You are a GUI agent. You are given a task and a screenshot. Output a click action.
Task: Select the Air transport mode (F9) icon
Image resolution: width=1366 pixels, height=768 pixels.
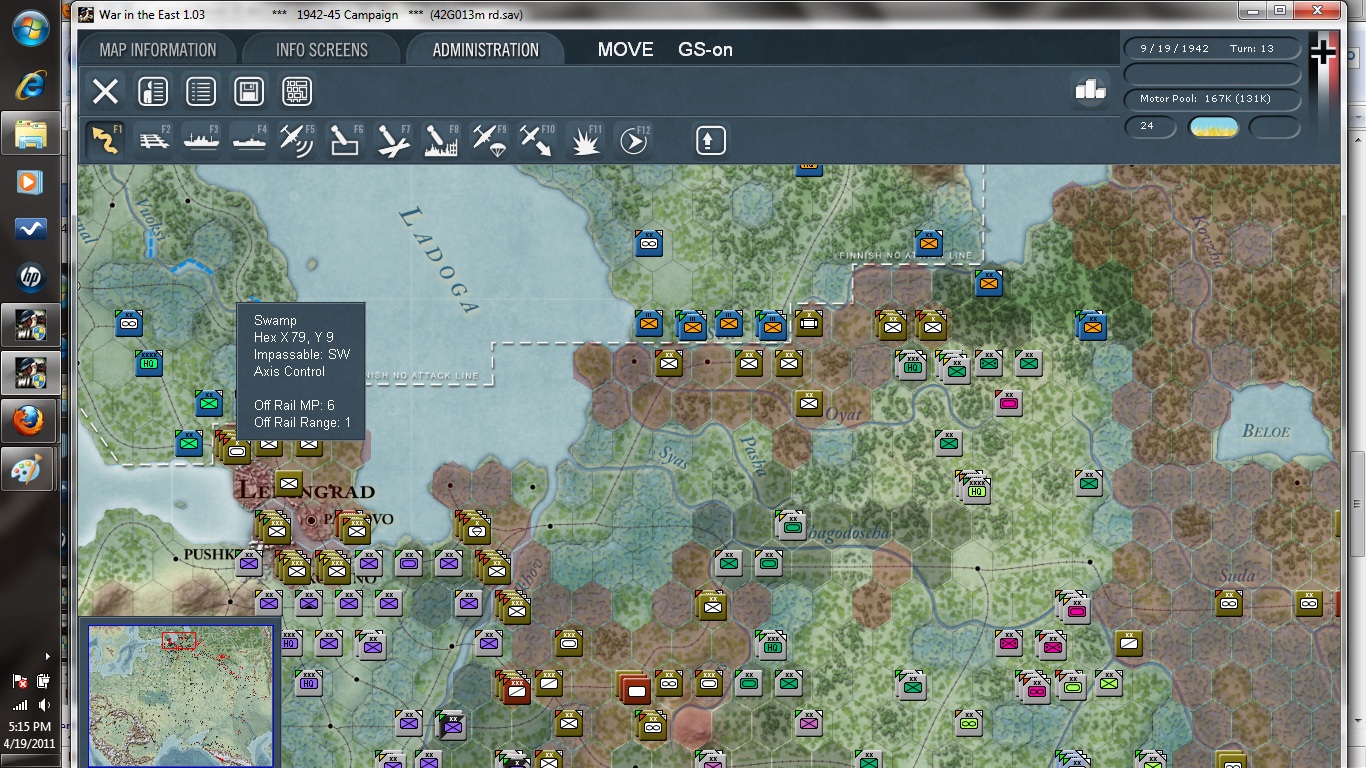489,140
